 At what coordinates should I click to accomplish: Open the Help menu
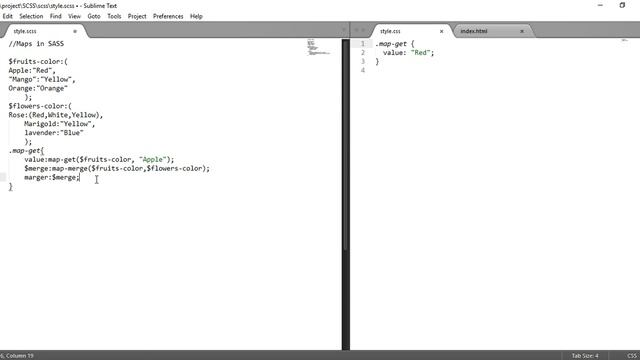point(196,16)
